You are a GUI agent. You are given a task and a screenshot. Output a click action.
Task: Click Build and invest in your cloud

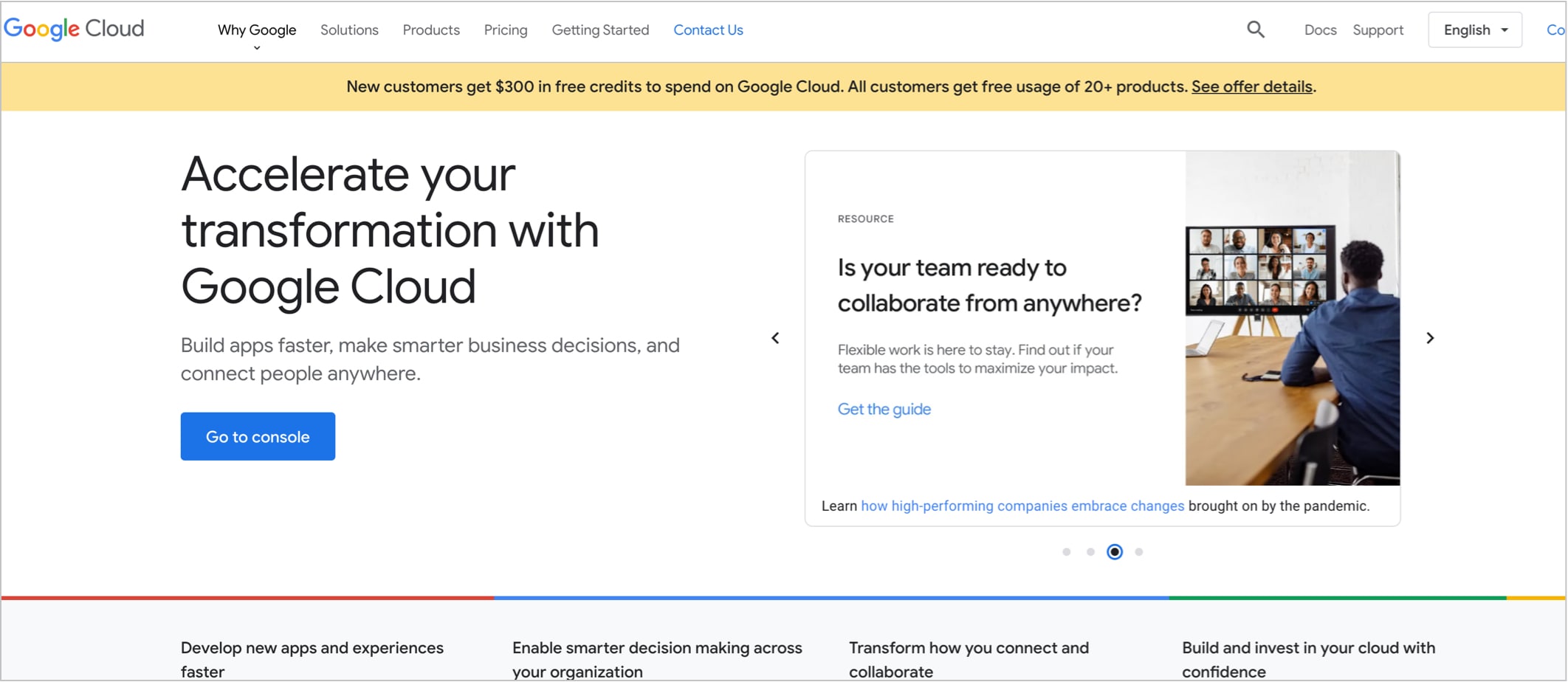[x=1308, y=659]
